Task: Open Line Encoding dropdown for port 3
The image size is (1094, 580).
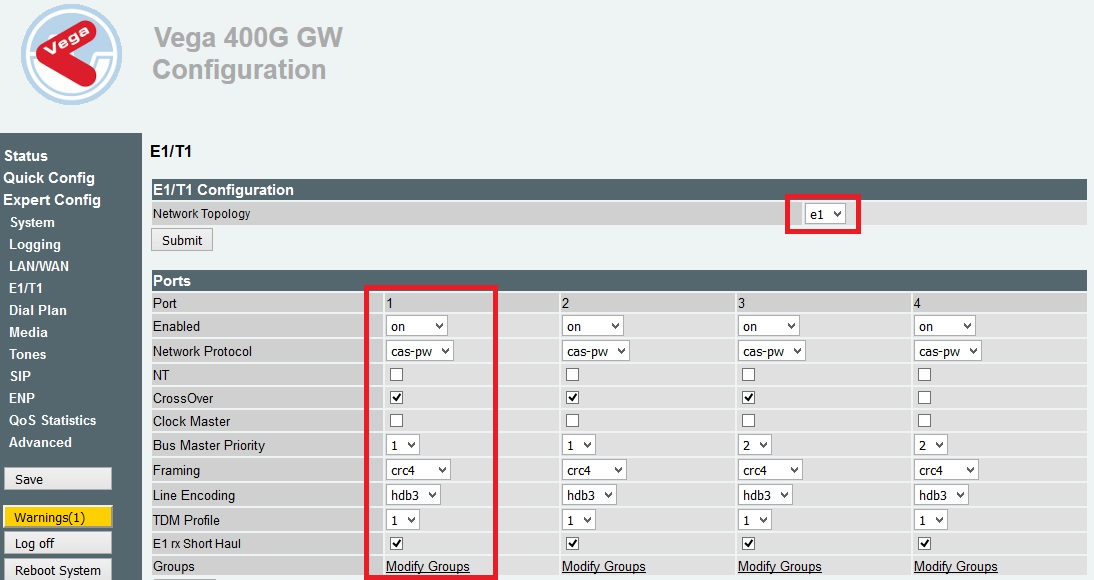Action: click(x=765, y=495)
